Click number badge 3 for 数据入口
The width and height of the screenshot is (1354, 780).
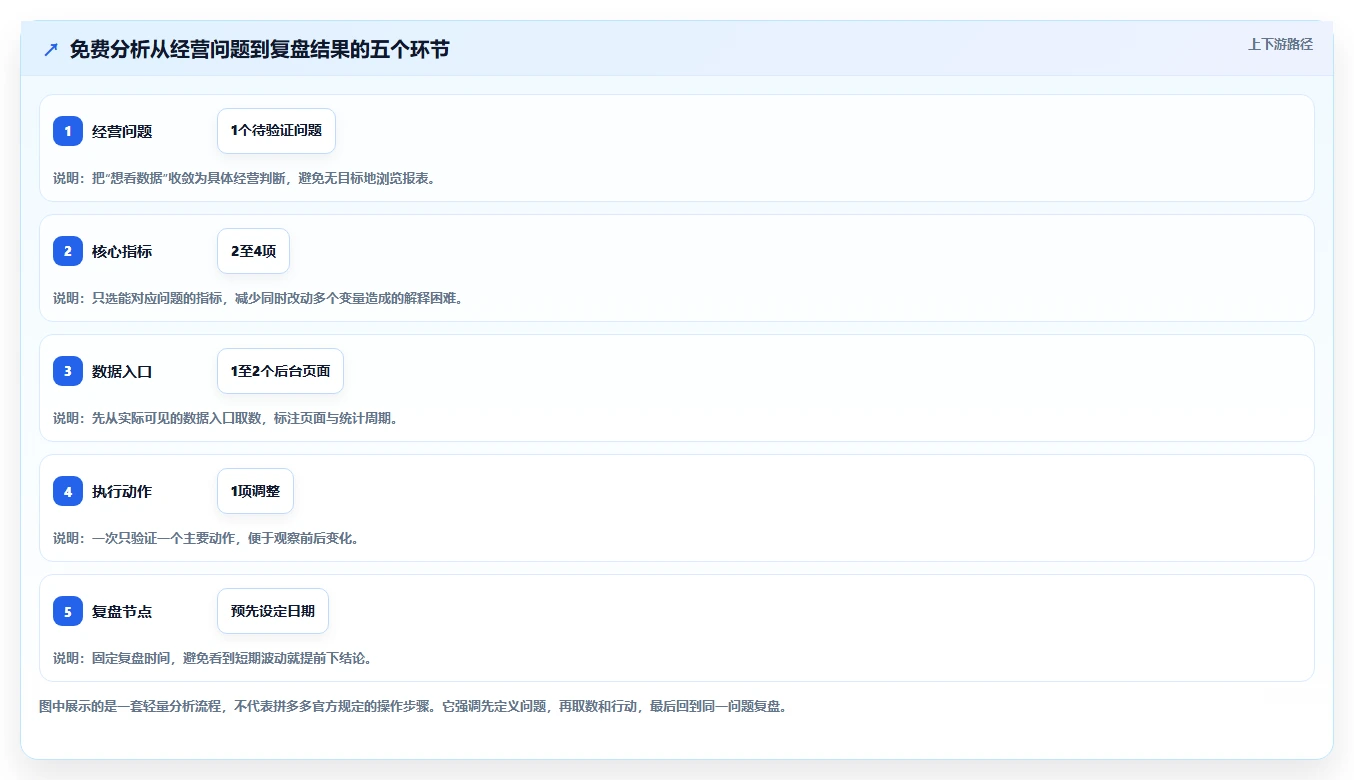[68, 371]
